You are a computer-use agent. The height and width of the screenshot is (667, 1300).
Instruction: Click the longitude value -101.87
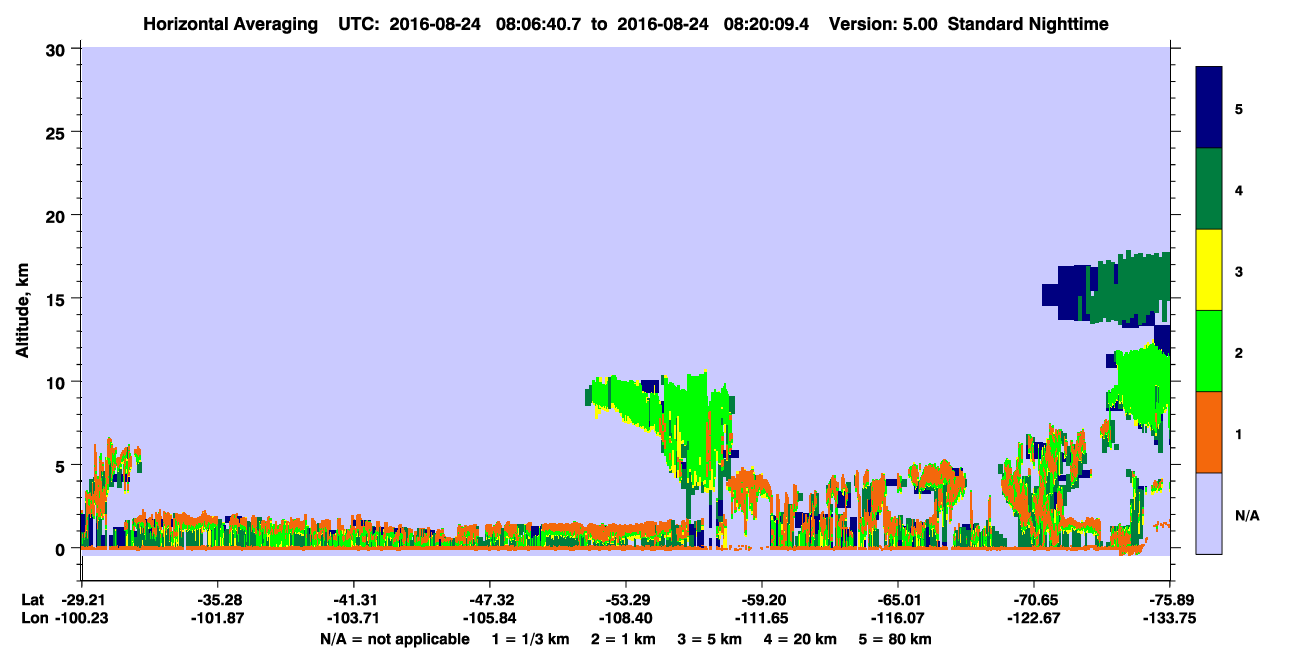[217, 618]
